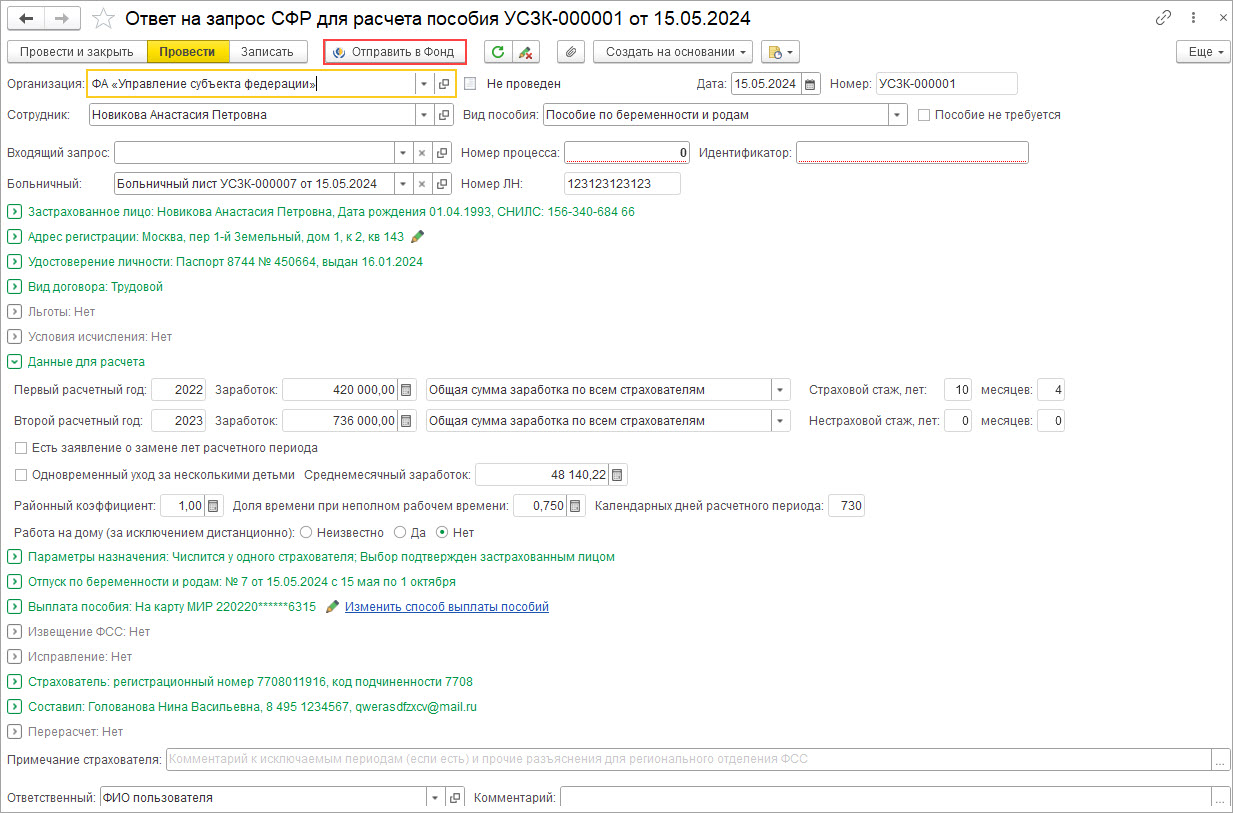Screen dimensions: 1233x813
Task: Open Ответственный record with open-form icon
Action: click(455, 798)
